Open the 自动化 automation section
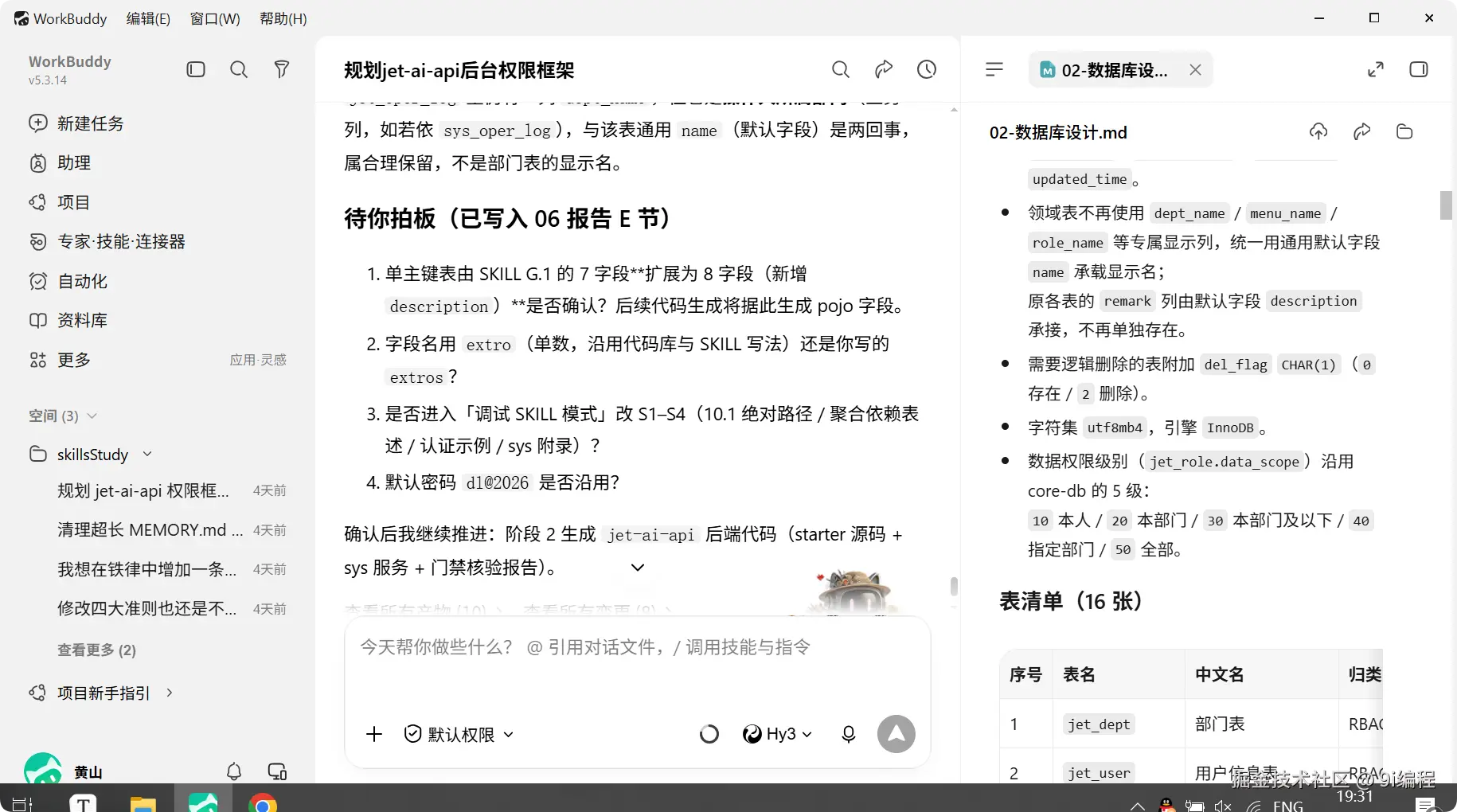Screen dimensions: 1457x812 (x=68, y=281)
